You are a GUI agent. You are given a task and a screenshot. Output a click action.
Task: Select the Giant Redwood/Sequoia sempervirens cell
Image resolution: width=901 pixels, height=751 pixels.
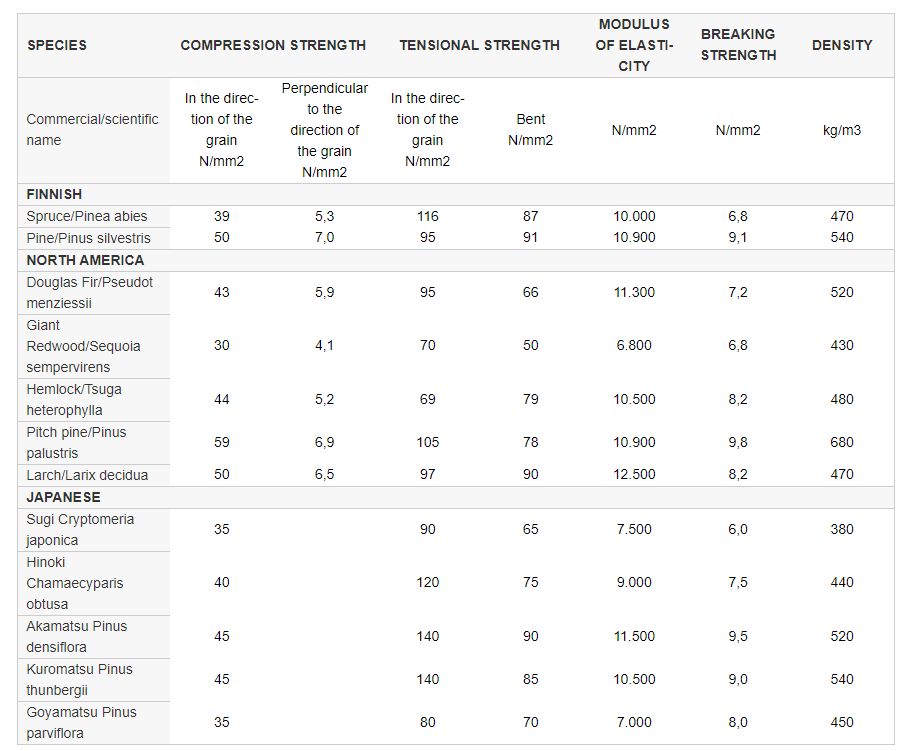pyautogui.click(x=94, y=346)
